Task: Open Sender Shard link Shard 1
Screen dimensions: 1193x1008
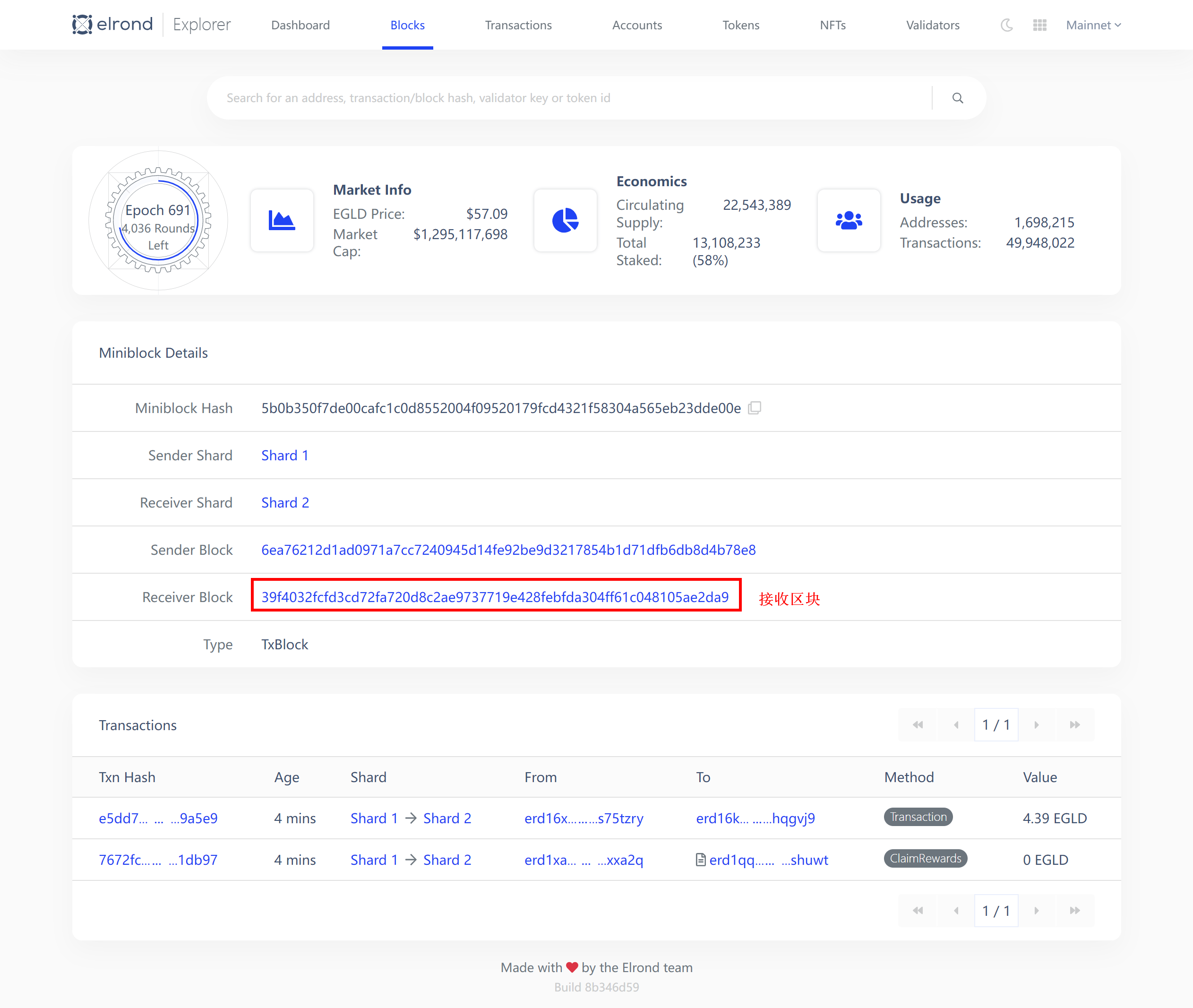Action: 284,456
